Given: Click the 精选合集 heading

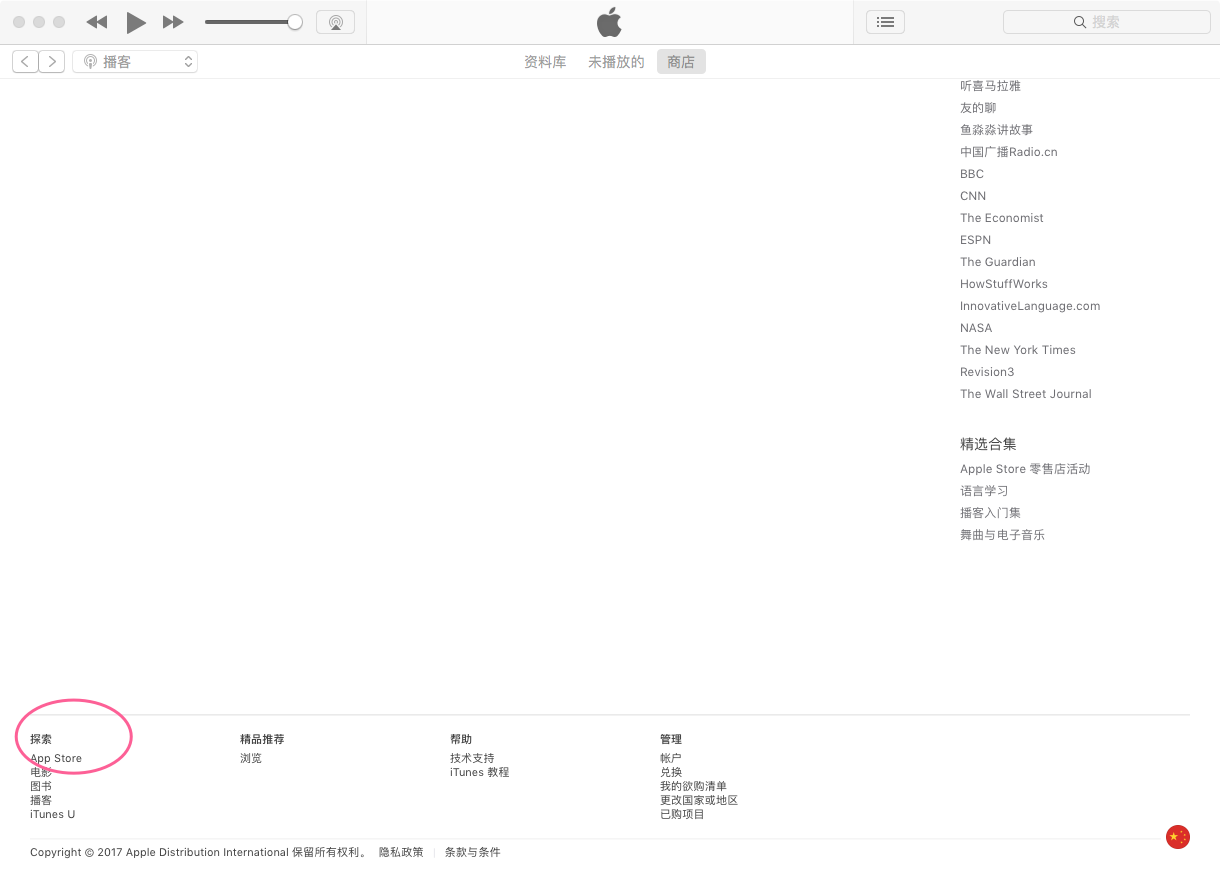Looking at the screenshot, I should [988, 444].
